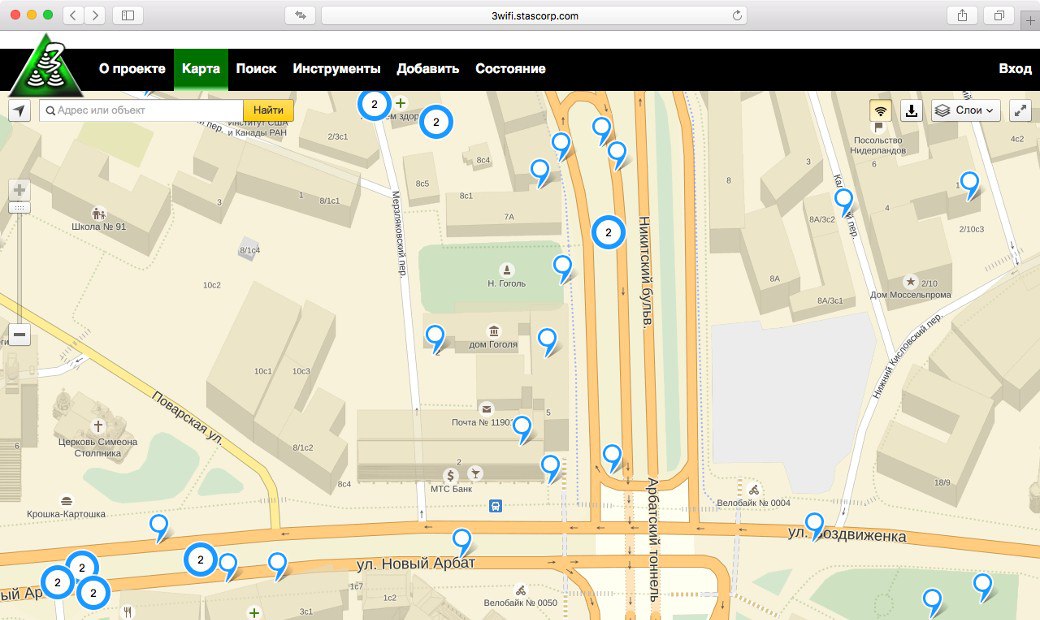Toggle the WiFi points layer button

880,111
